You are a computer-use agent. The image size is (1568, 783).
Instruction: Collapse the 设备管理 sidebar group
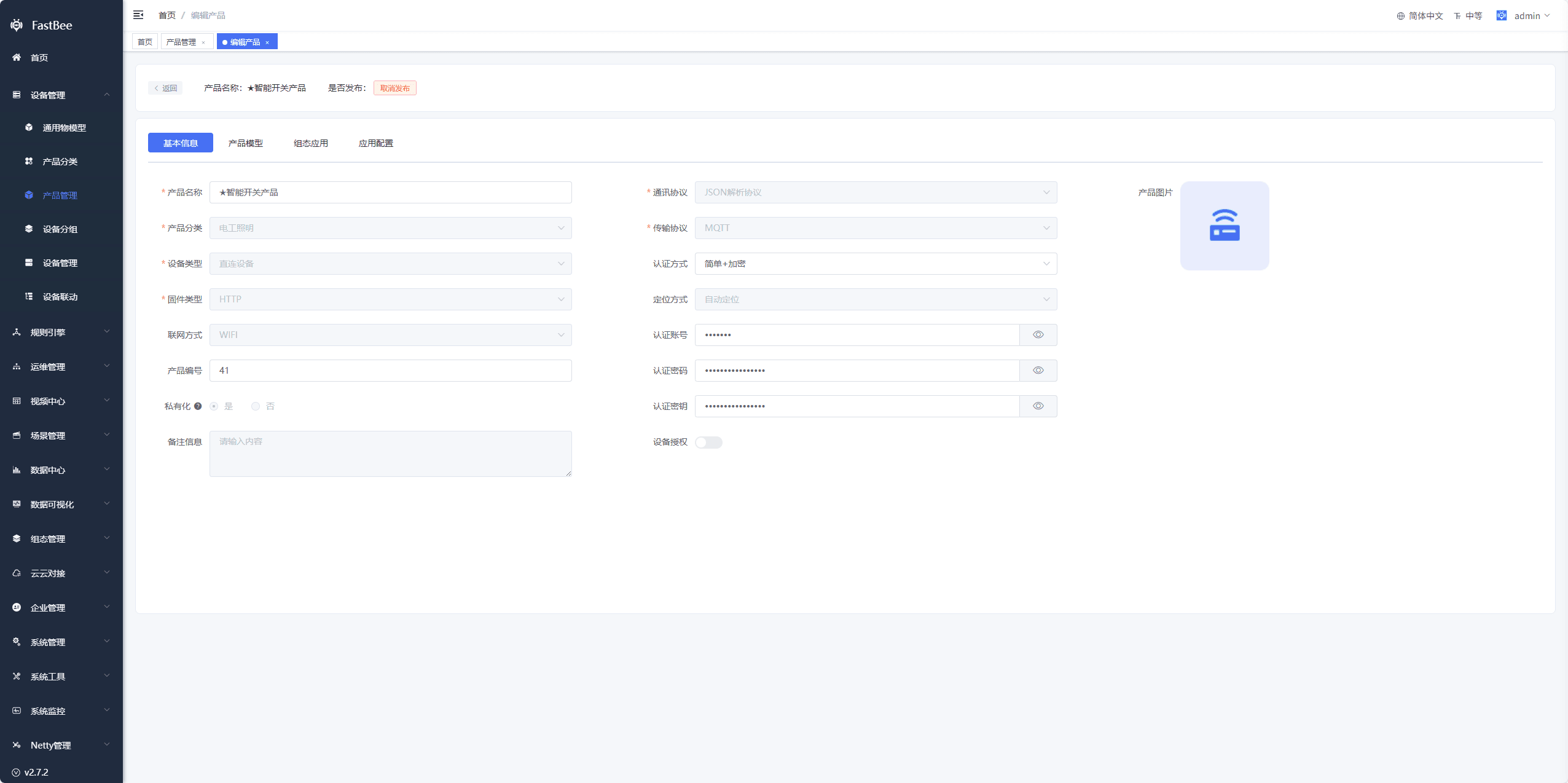pyautogui.click(x=61, y=95)
